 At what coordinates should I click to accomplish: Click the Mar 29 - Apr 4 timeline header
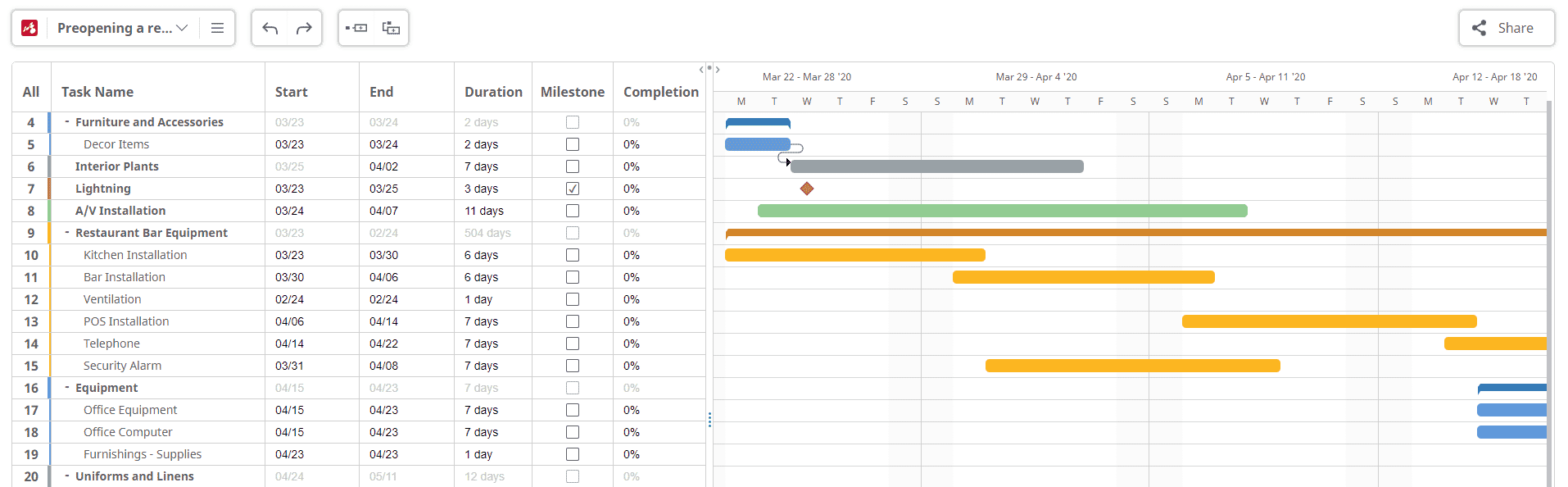[1036, 76]
